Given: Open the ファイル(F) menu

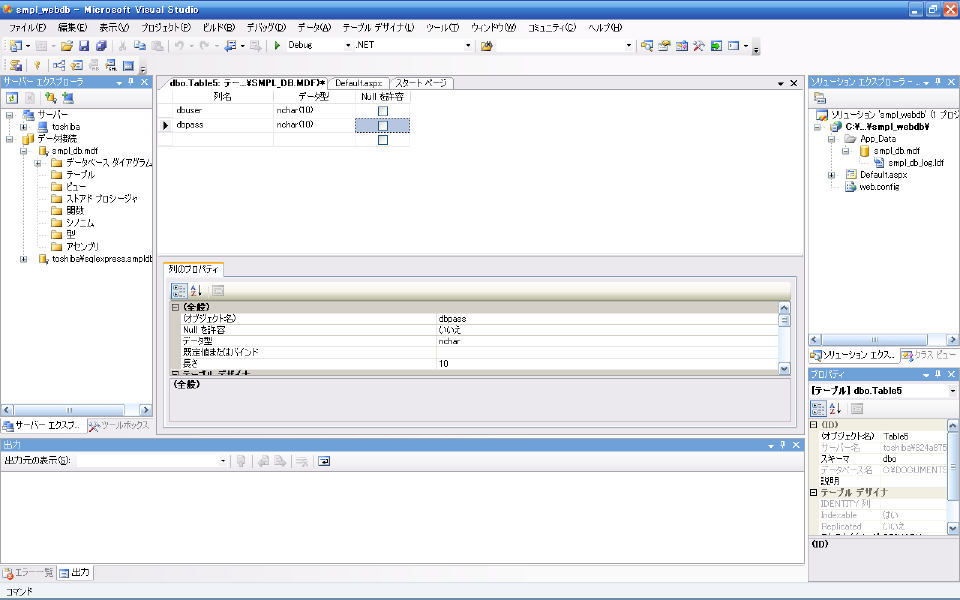Looking at the screenshot, I should [x=28, y=28].
